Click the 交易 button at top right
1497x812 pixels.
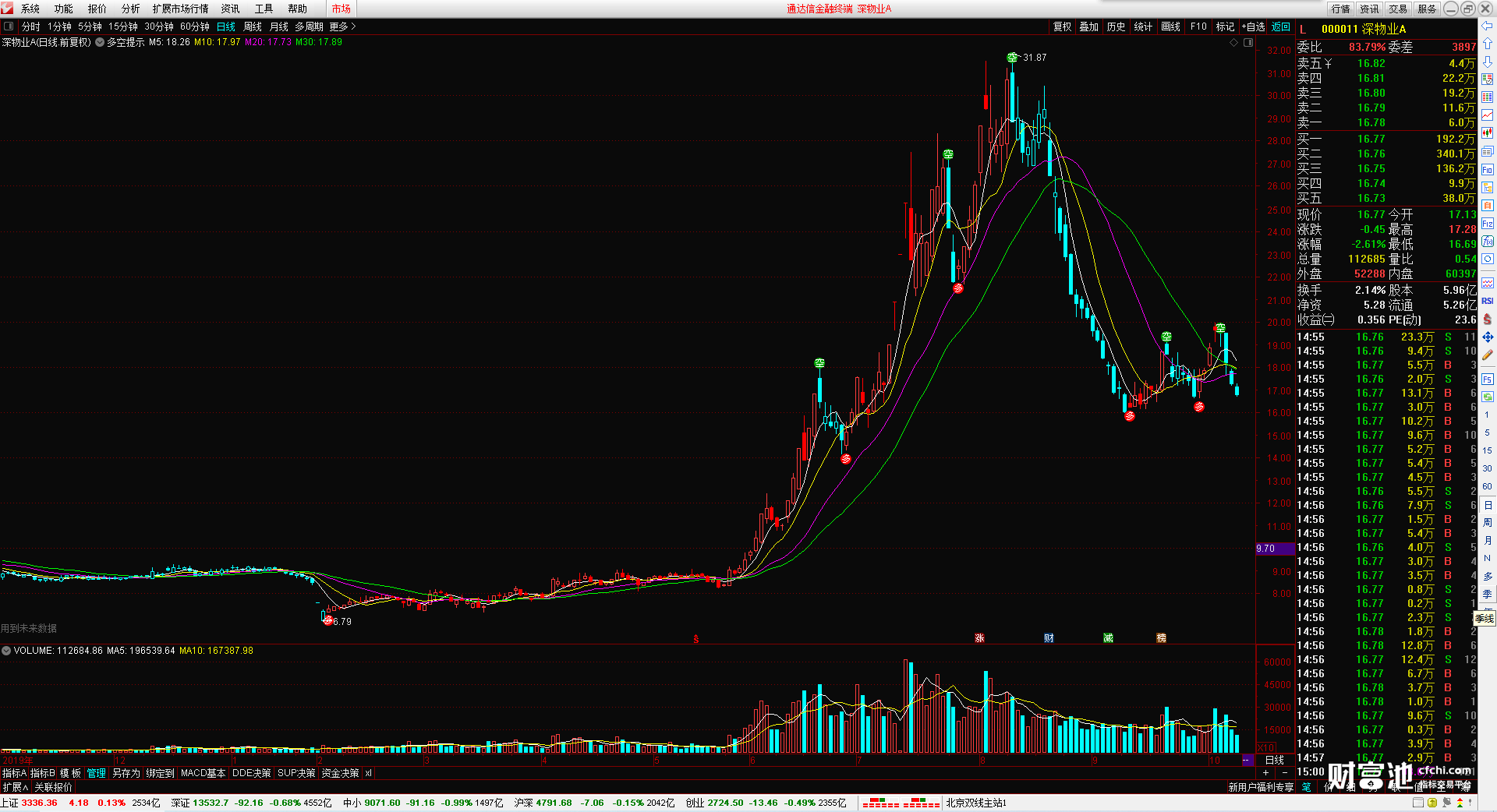coord(1398,9)
